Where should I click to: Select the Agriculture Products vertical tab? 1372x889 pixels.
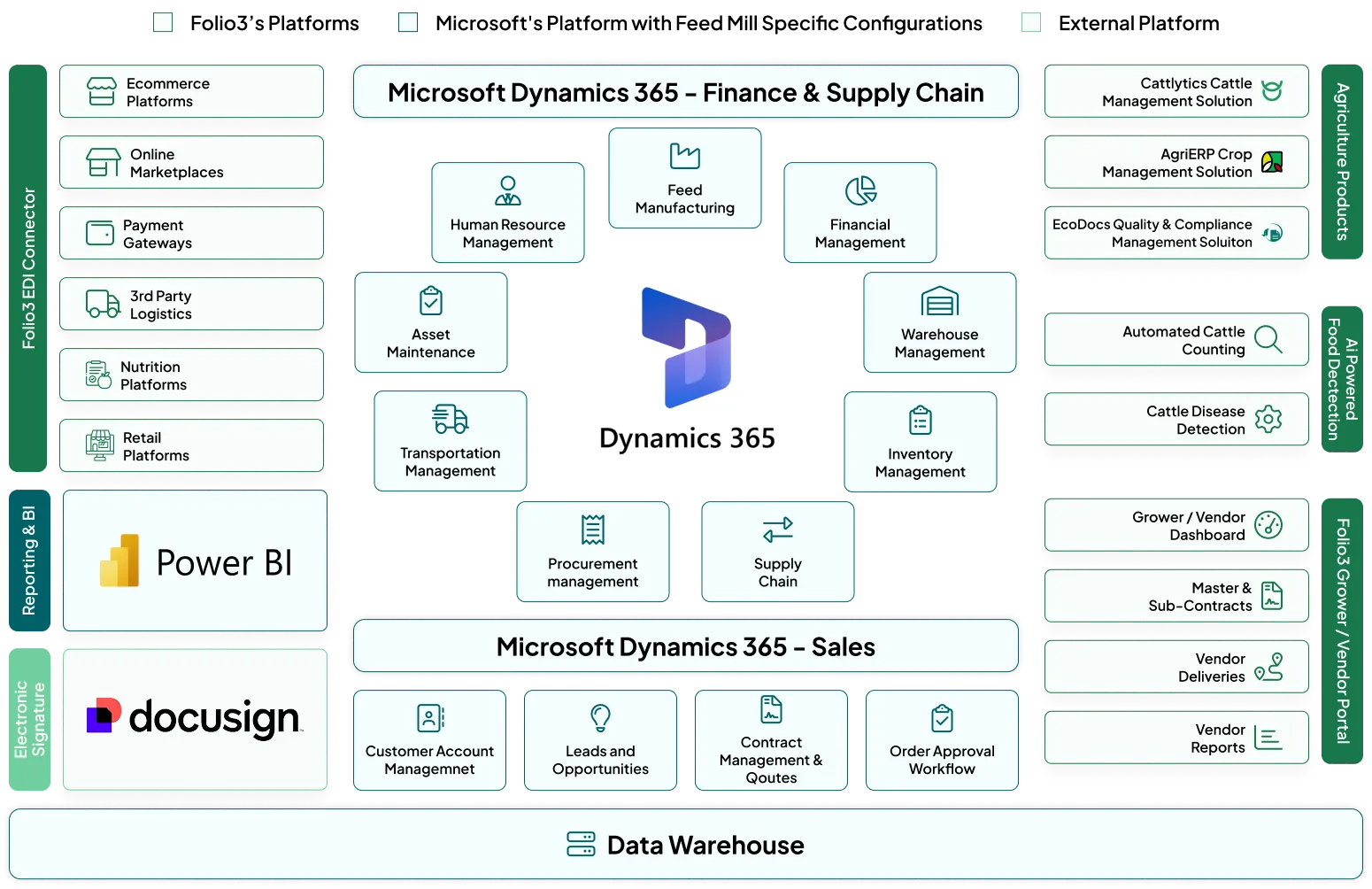(1342, 162)
